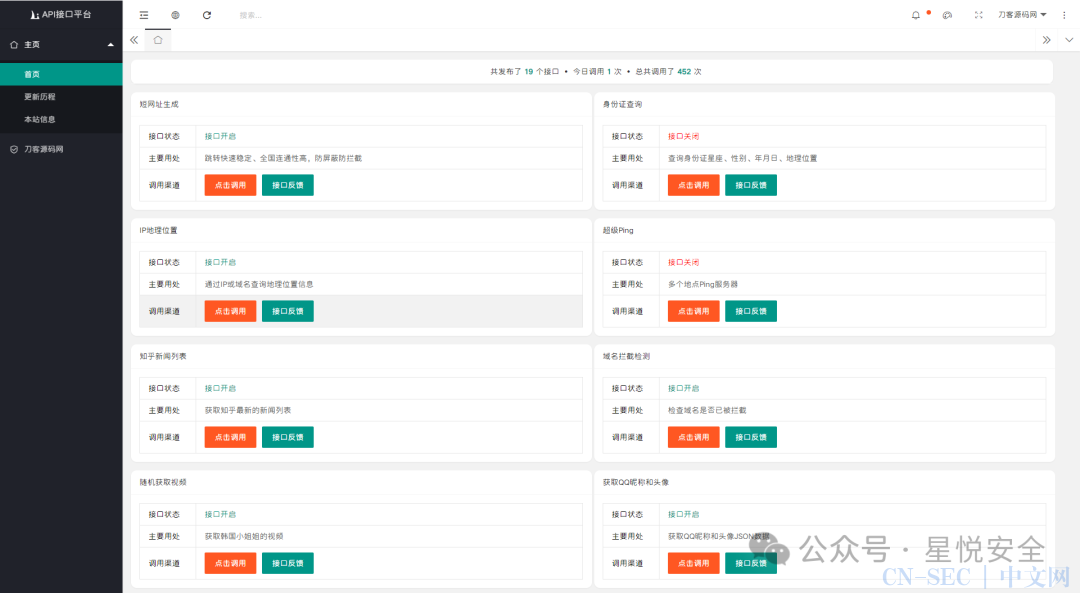Click 获取知乎最新的新闻列表 description text

pyautogui.click(x=248, y=410)
